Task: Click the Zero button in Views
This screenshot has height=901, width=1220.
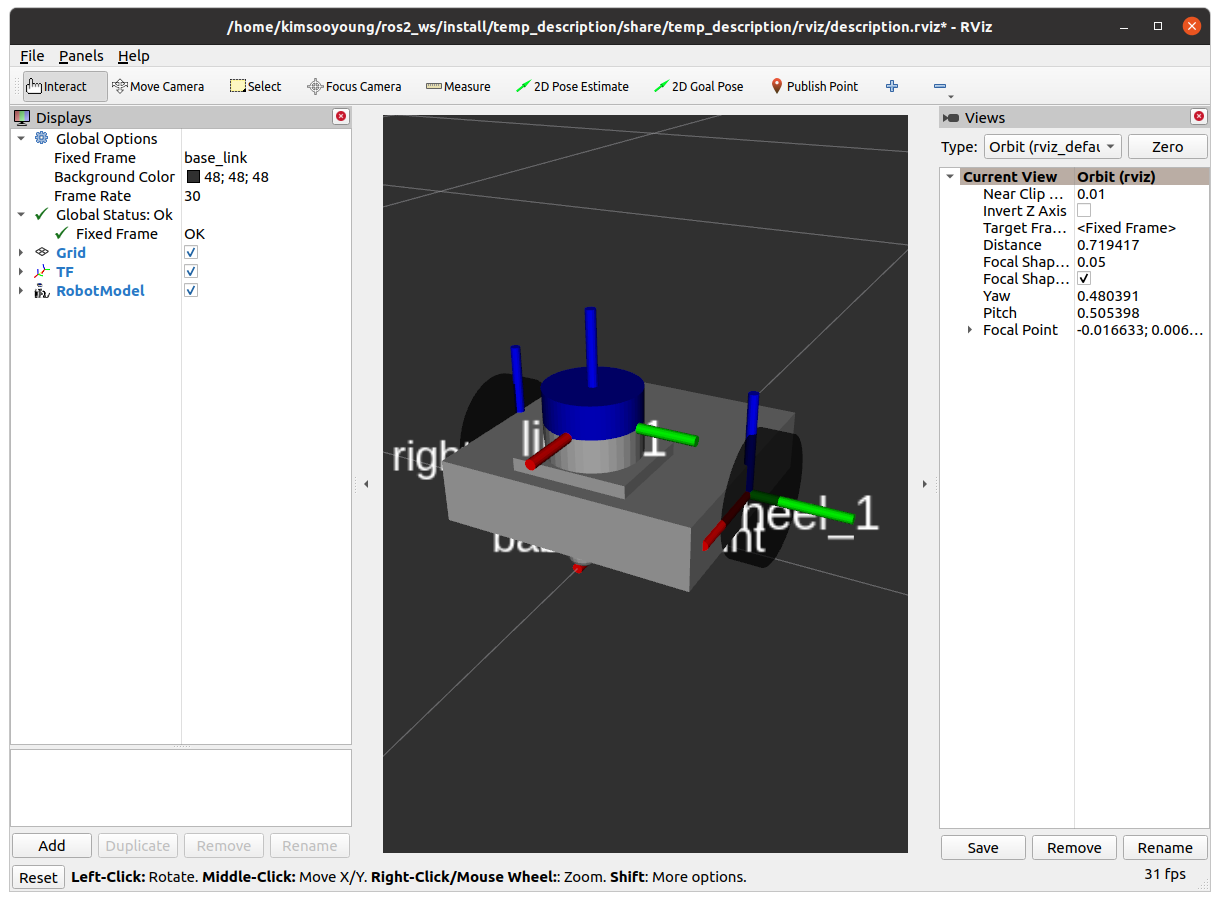Action: 1167,147
